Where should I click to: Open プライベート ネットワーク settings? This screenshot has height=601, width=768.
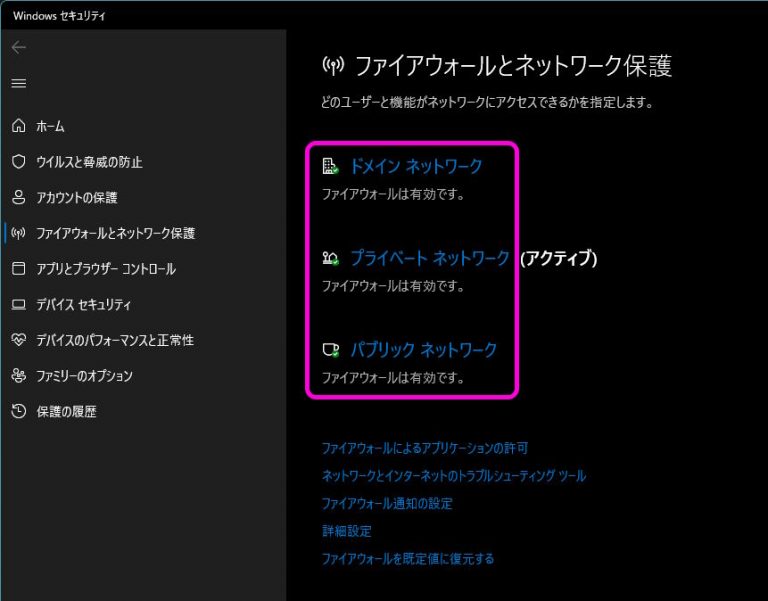430,258
